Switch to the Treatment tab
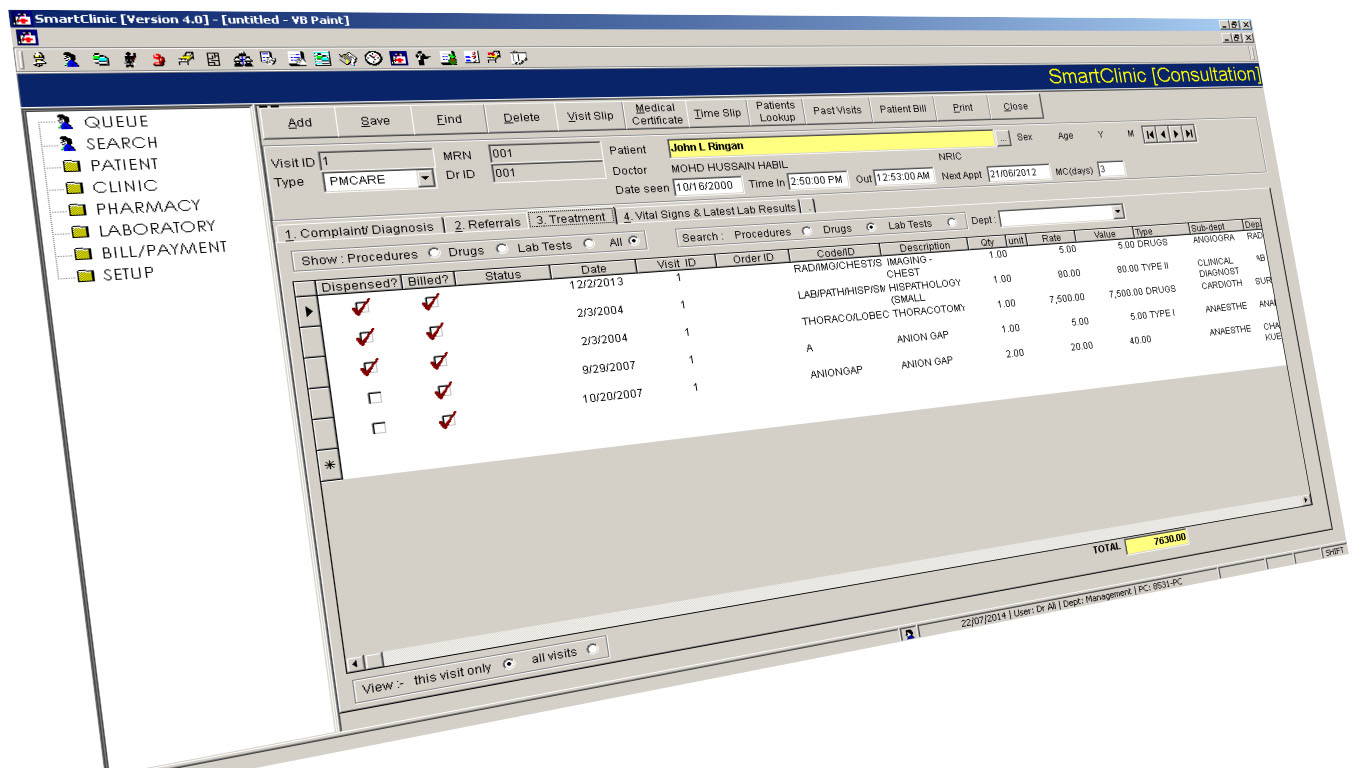This screenshot has height=768, width=1366. pos(570,217)
